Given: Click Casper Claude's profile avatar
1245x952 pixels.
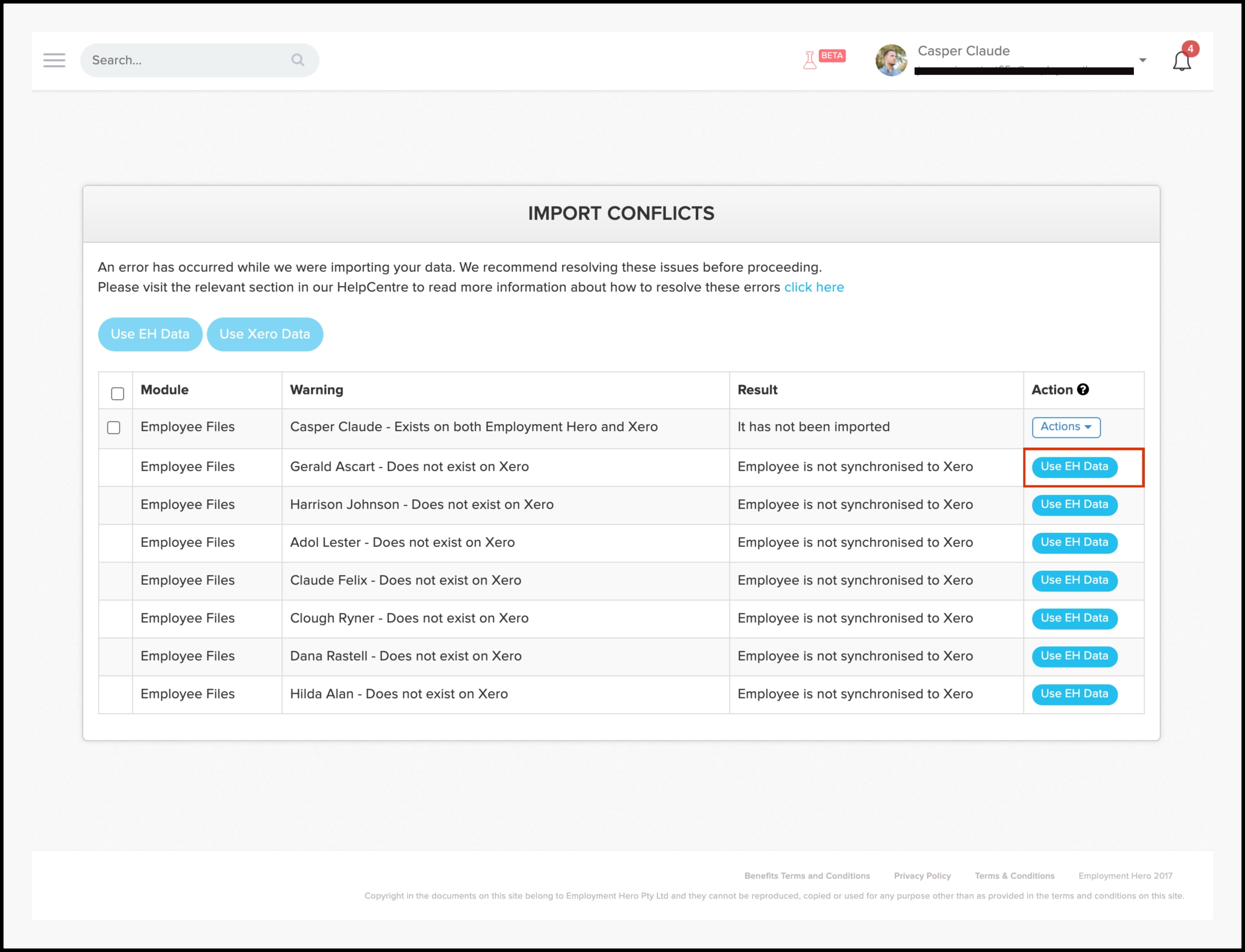Looking at the screenshot, I should pyautogui.click(x=891, y=60).
